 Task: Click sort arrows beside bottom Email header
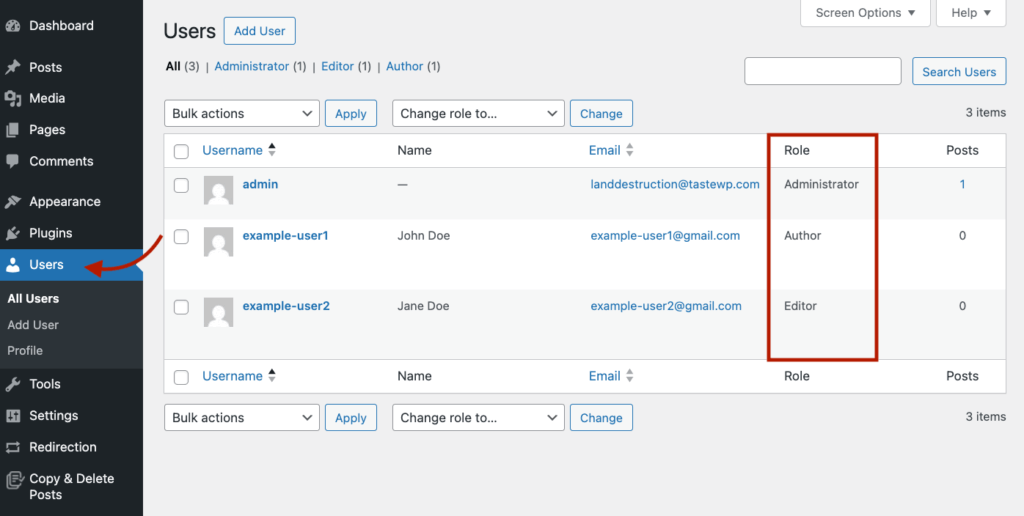[630, 376]
